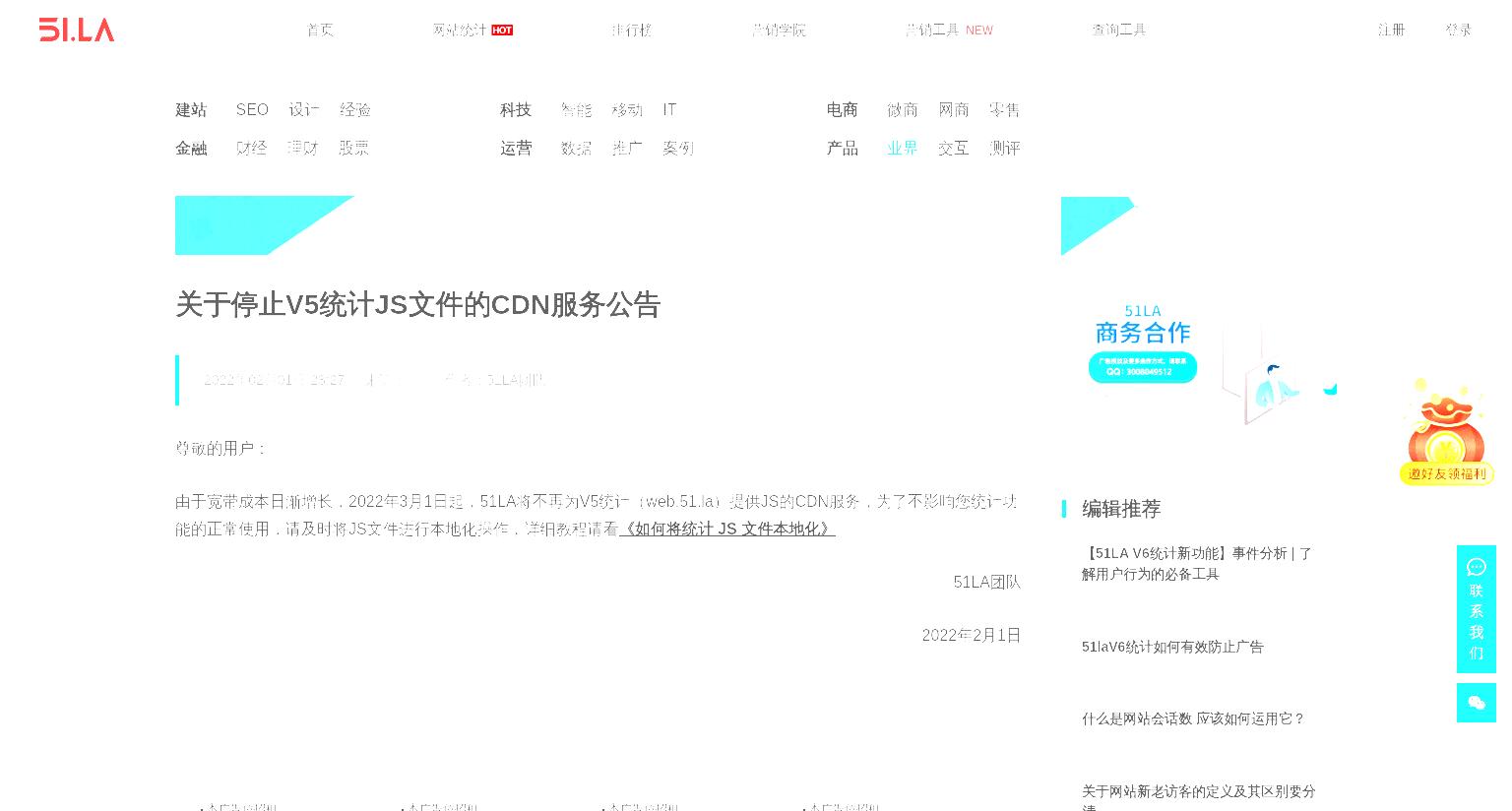
Task: Select the 网商 subcategory
Action: point(954,109)
